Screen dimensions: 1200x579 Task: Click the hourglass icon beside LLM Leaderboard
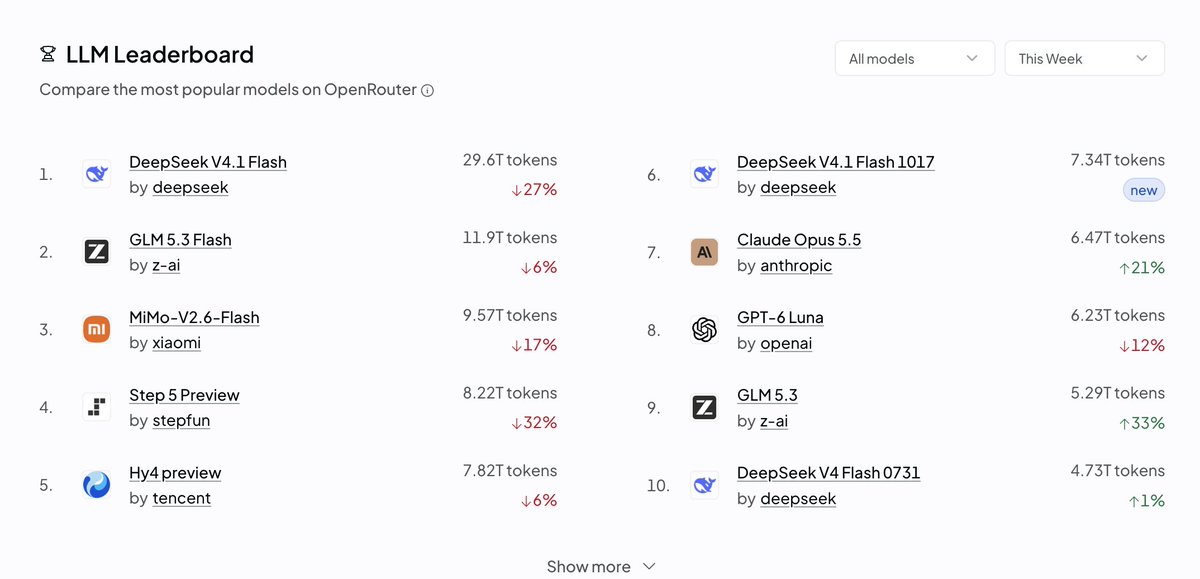click(x=47, y=54)
